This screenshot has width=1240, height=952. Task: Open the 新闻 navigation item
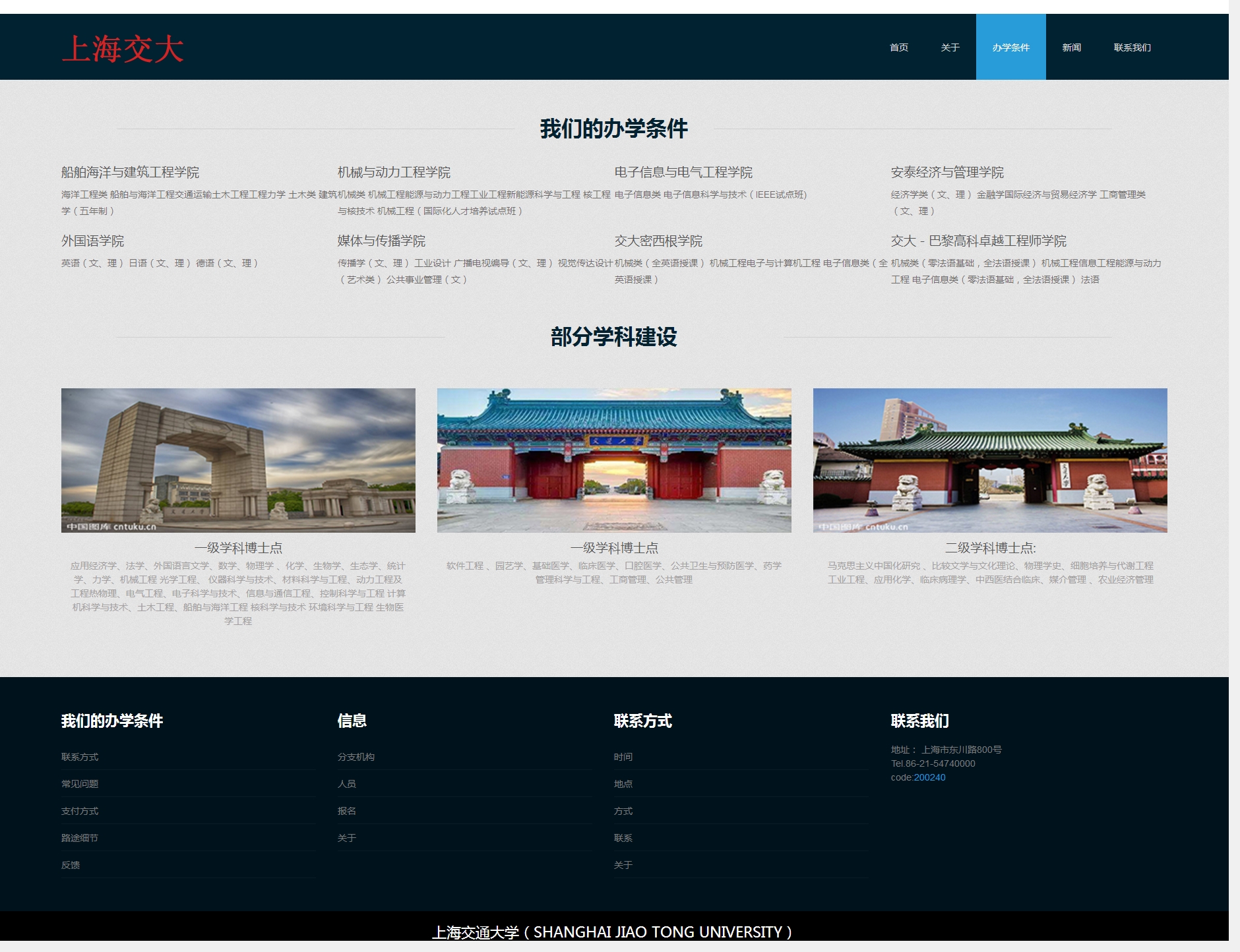(x=1071, y=47)
